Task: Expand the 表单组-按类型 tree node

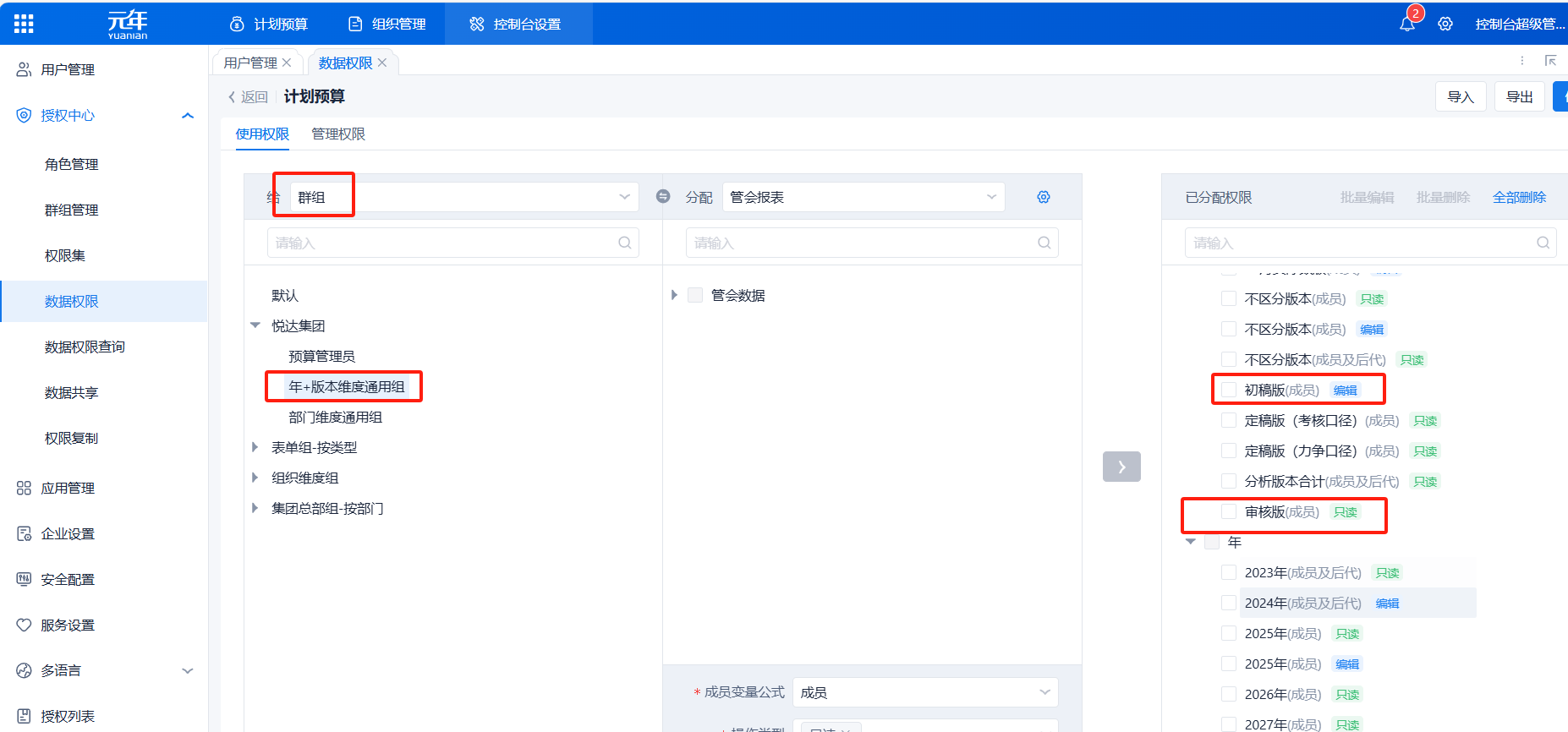Action: pyautogui.click(x=255, y=448)
